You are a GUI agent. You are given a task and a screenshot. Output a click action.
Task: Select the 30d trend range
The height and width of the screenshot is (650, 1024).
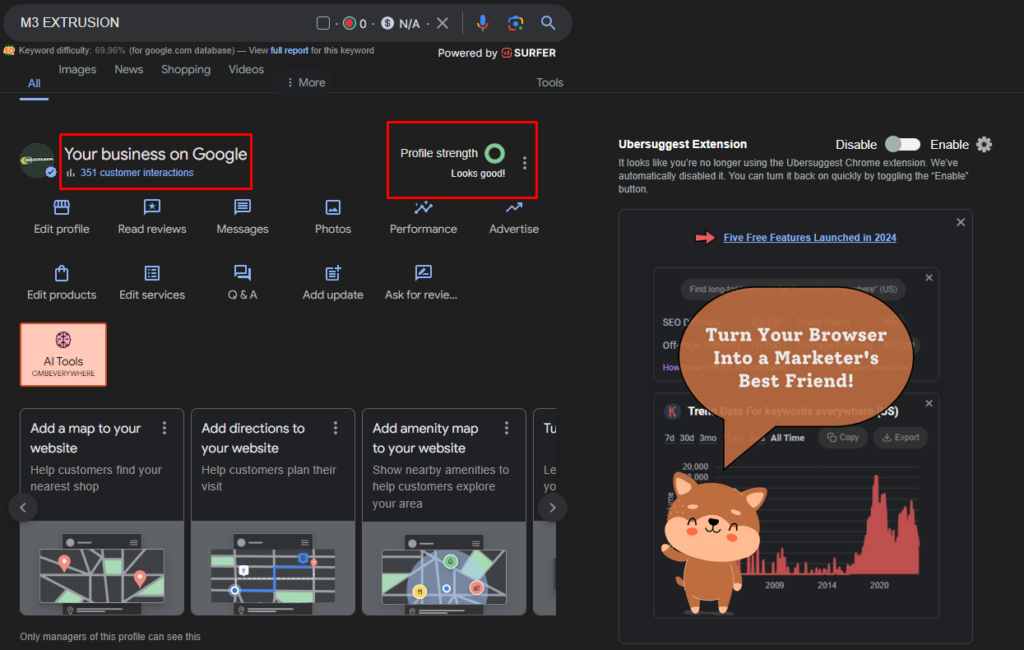pyautogui.click(x=687, y=438)
